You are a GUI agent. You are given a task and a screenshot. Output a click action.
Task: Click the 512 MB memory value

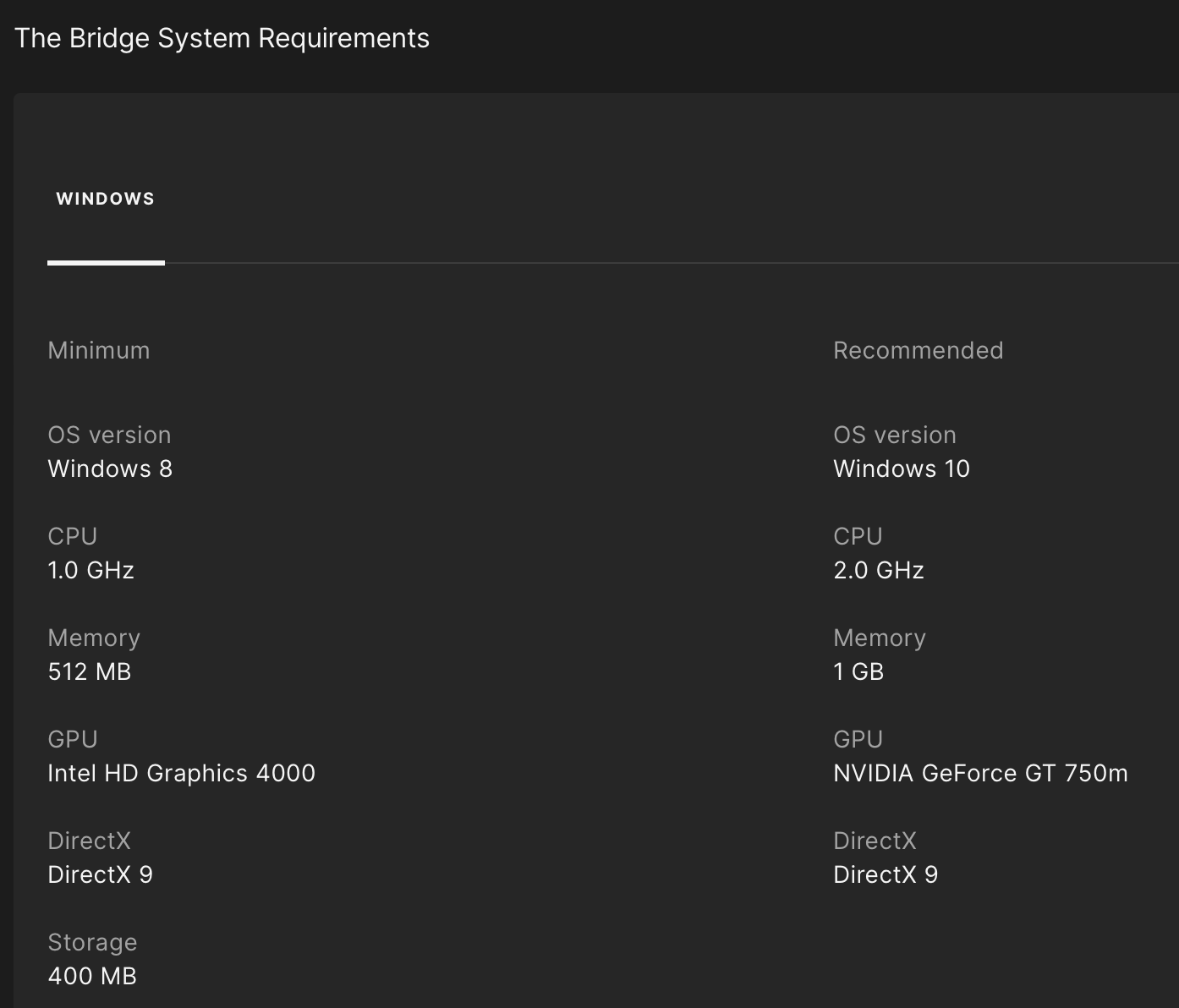pyautogui.click(x=90, y=671)
